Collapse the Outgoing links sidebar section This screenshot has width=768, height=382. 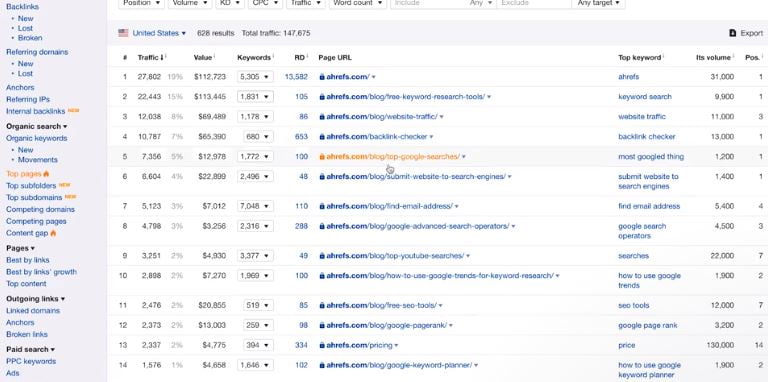point(36,299)
